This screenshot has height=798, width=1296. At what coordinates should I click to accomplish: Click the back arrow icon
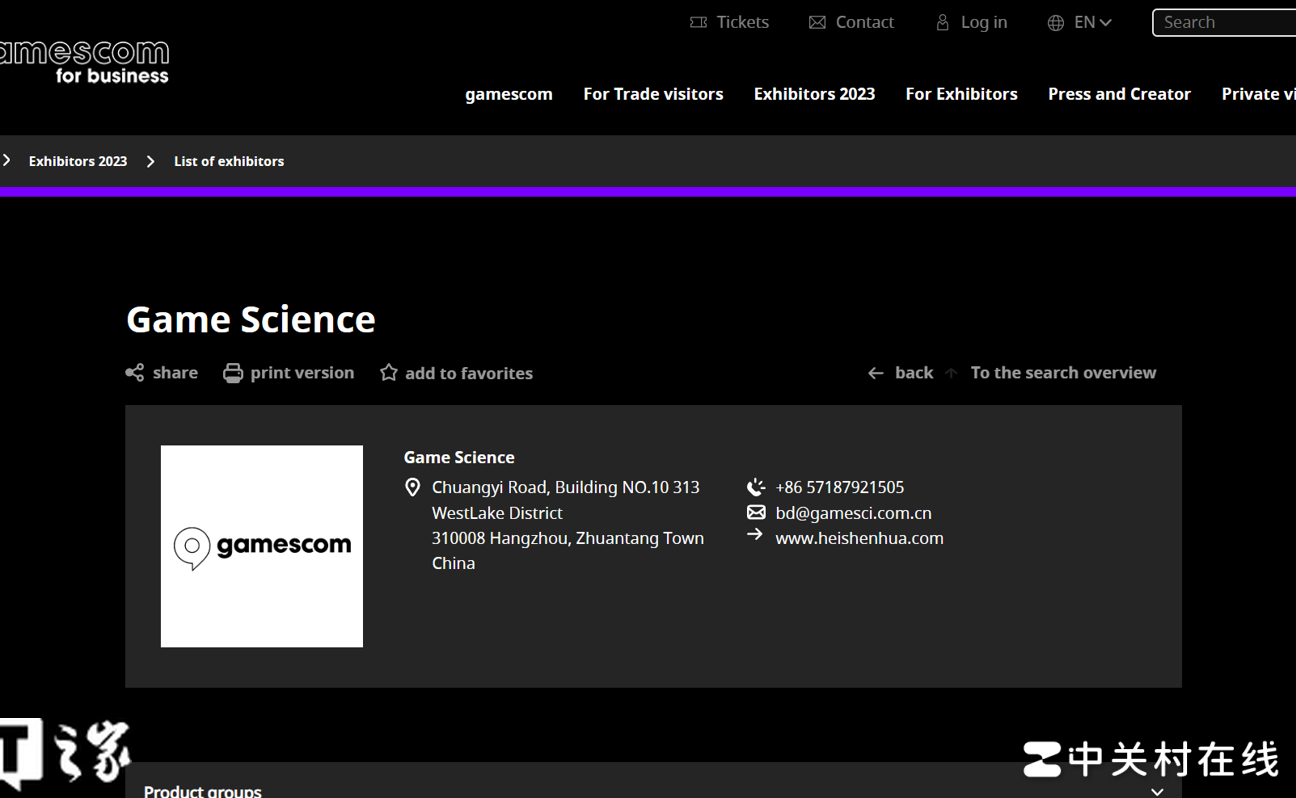(876, 373)
